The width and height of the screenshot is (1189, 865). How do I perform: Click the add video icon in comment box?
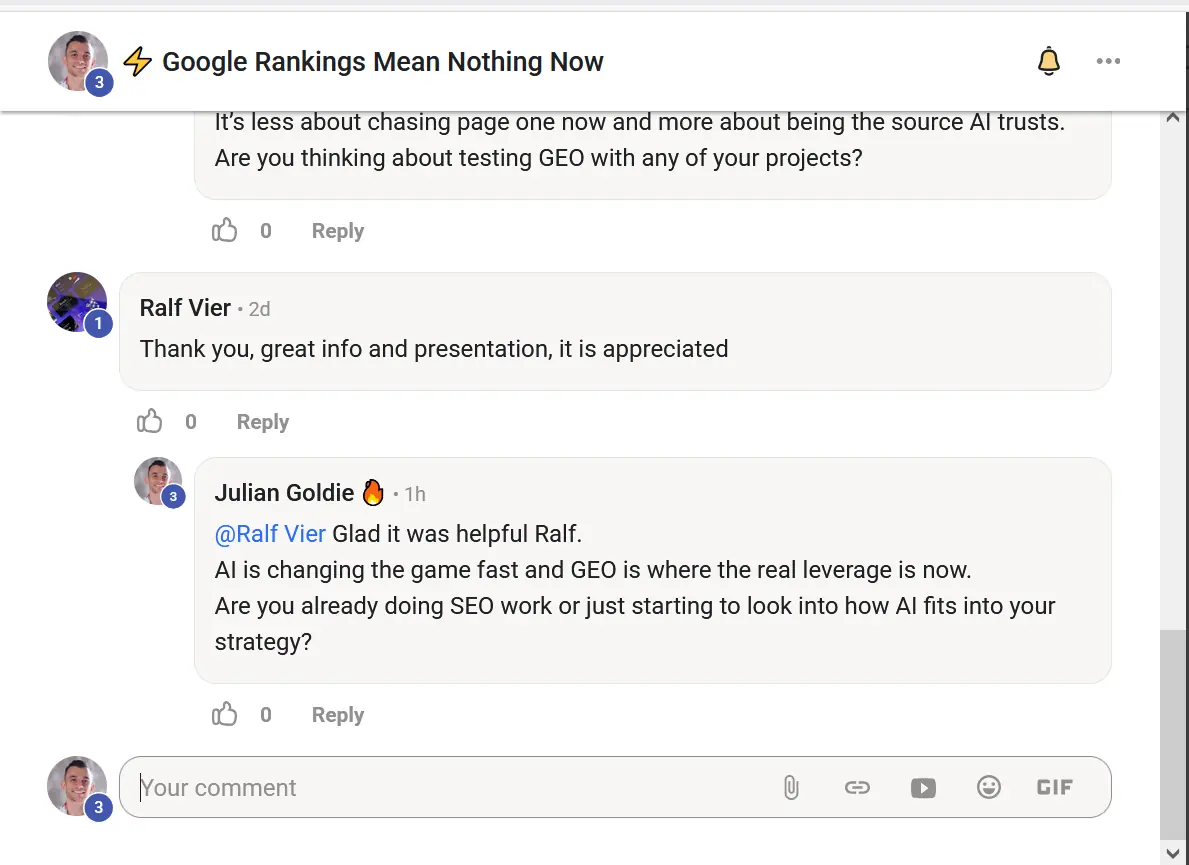point(923,788)
